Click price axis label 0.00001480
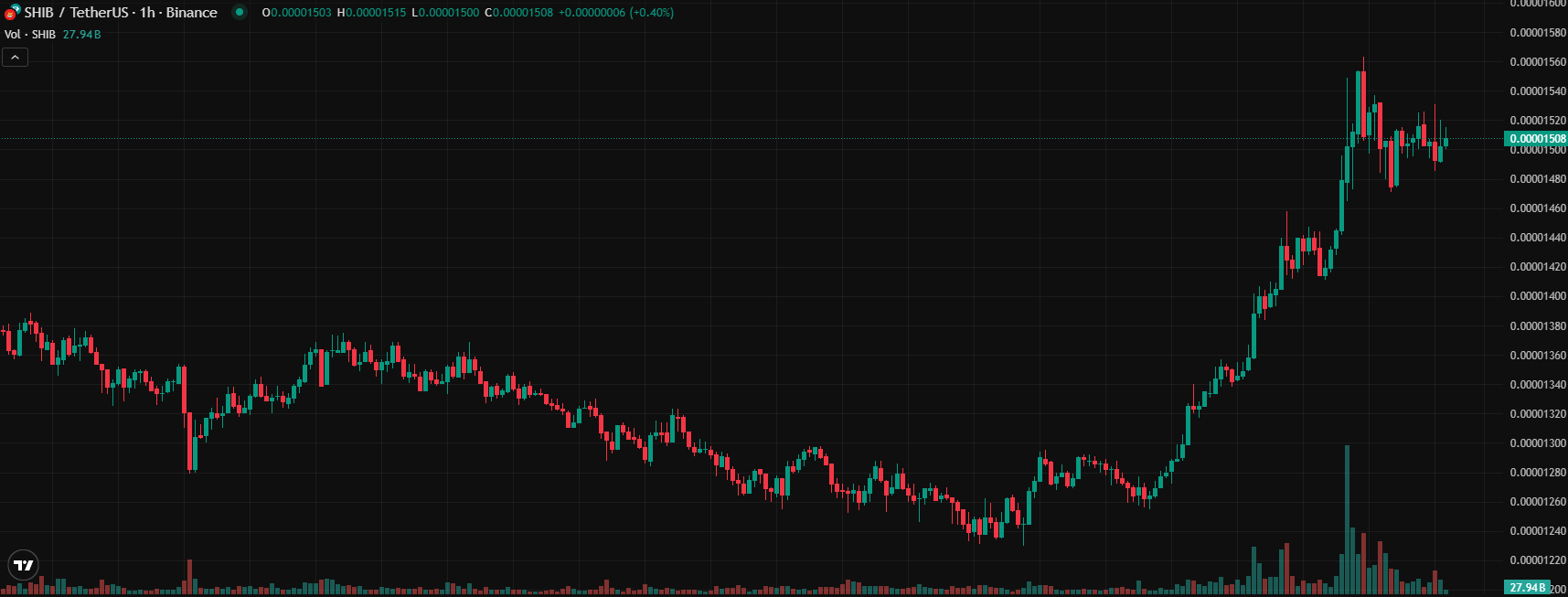The image size is (1568, 597). pos(1538,179)
